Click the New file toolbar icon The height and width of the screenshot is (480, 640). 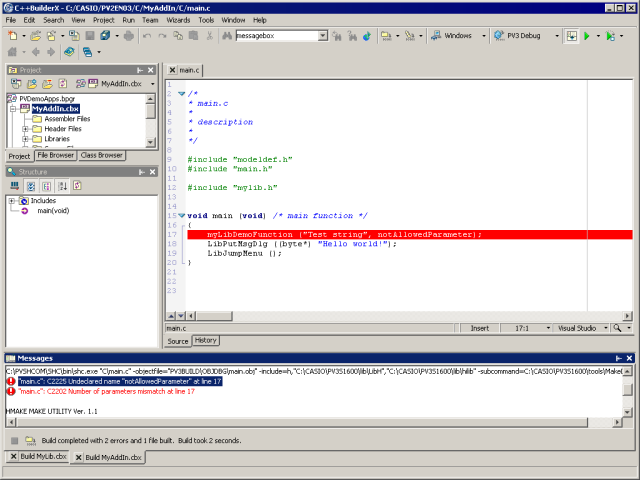[13, 36]
